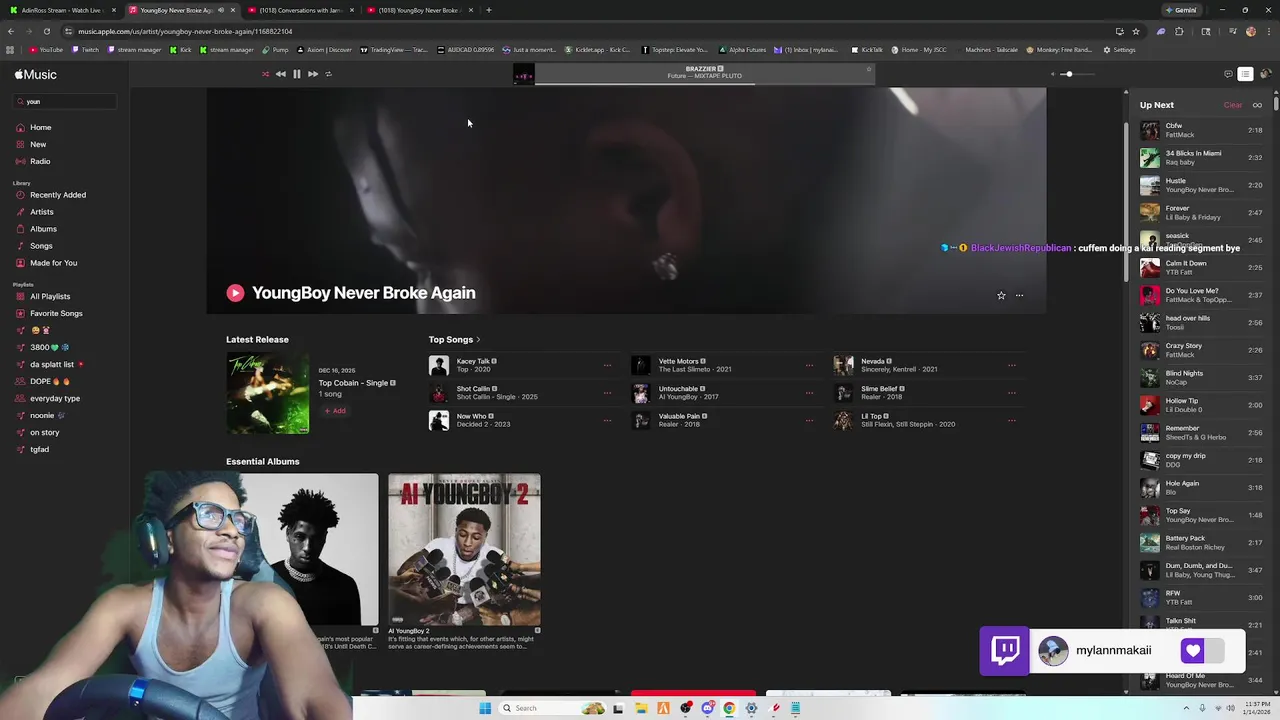Switch to AdinRoss Stream browser tab
Image resolution: width=1280 pixels, height=720 pixels.
tap(62, 10)
